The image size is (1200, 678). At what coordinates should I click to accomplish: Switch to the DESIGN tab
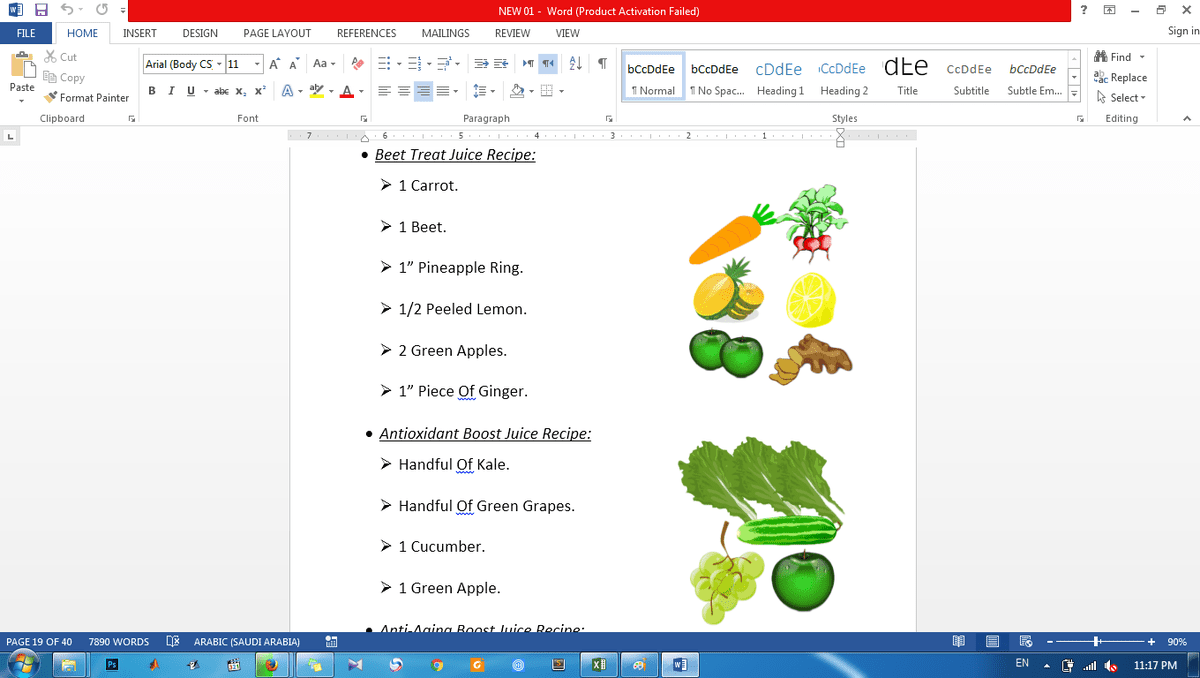pyautogui.click(x=200, y=33)
